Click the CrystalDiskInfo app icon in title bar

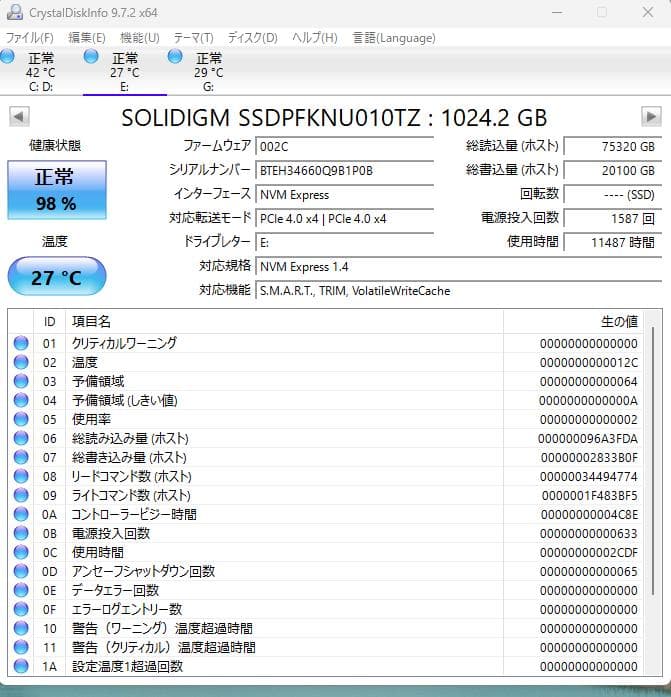(15, 12)
